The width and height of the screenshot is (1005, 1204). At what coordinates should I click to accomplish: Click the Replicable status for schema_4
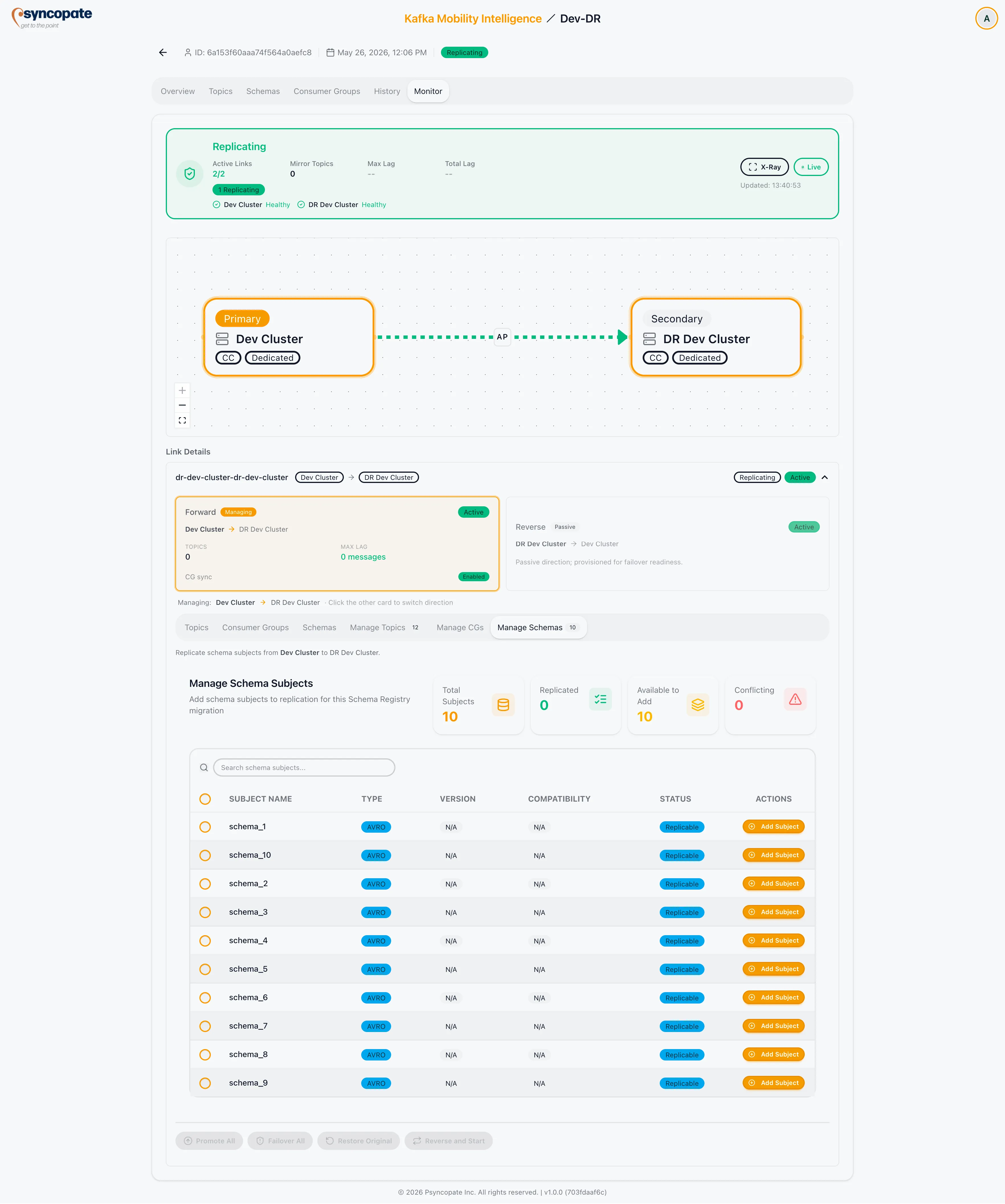point(682,941)
